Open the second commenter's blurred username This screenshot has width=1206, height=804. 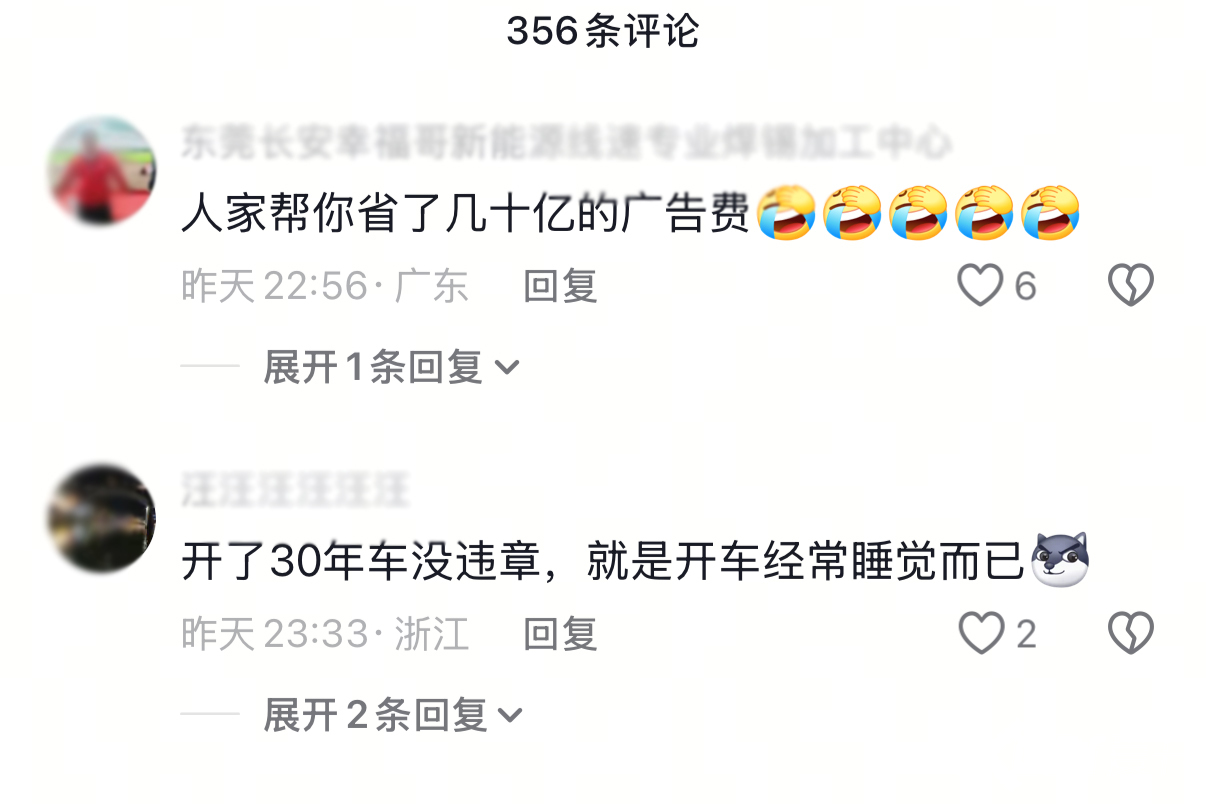(295, 490)
